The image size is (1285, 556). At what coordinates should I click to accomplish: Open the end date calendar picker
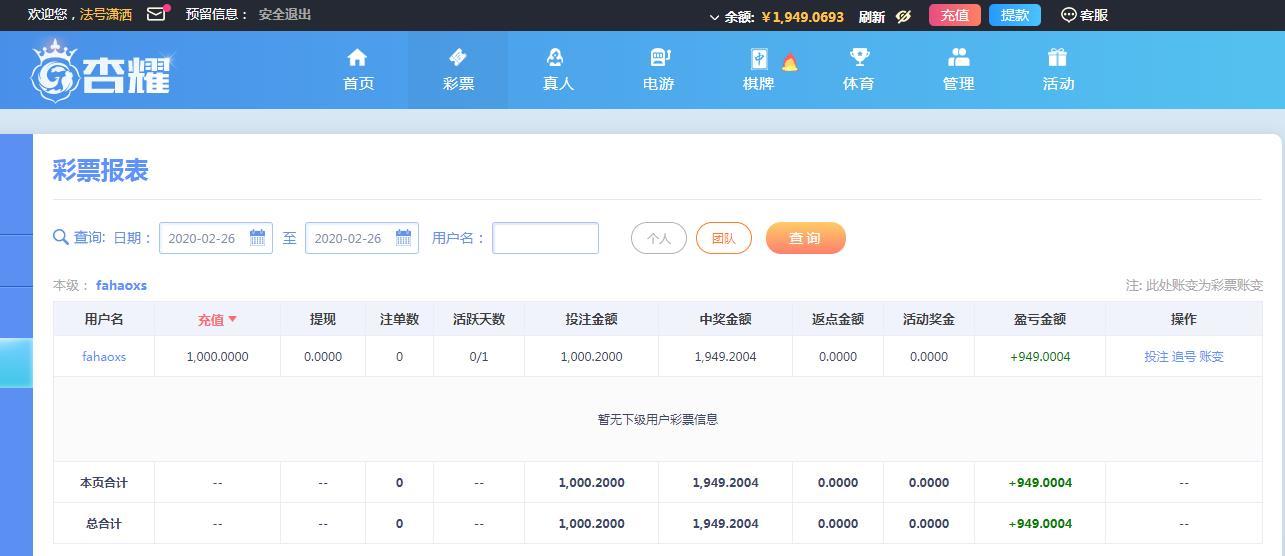403,238
